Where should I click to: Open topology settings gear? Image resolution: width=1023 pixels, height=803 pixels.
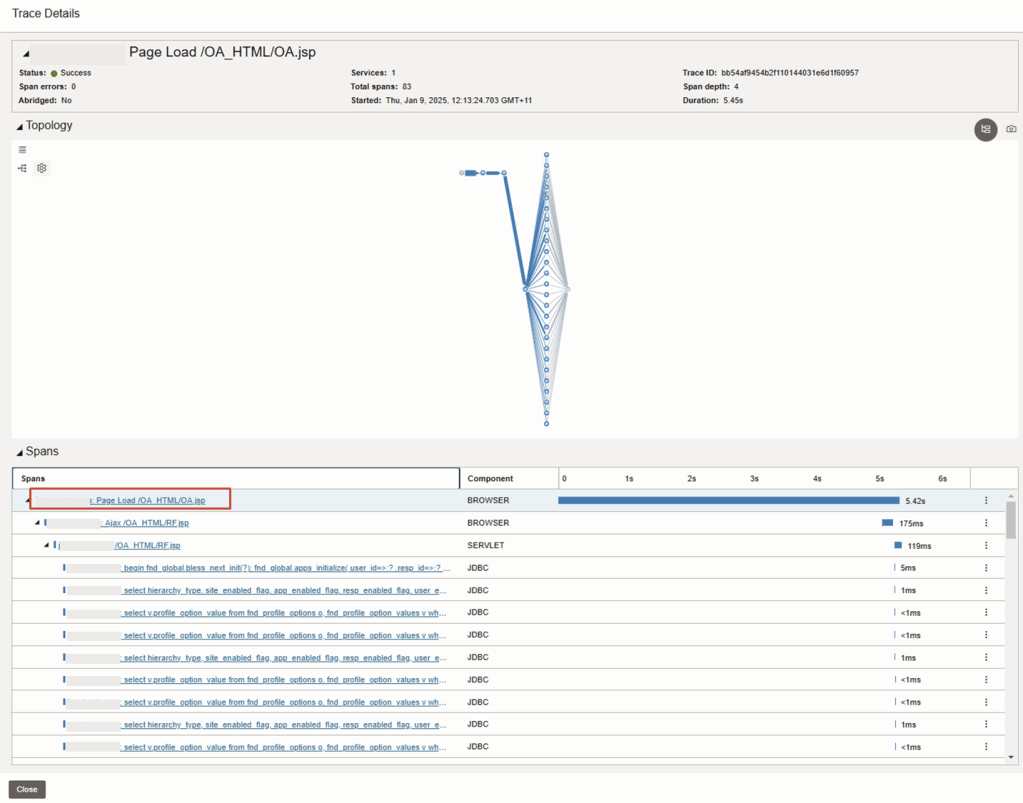pos(42,168)
